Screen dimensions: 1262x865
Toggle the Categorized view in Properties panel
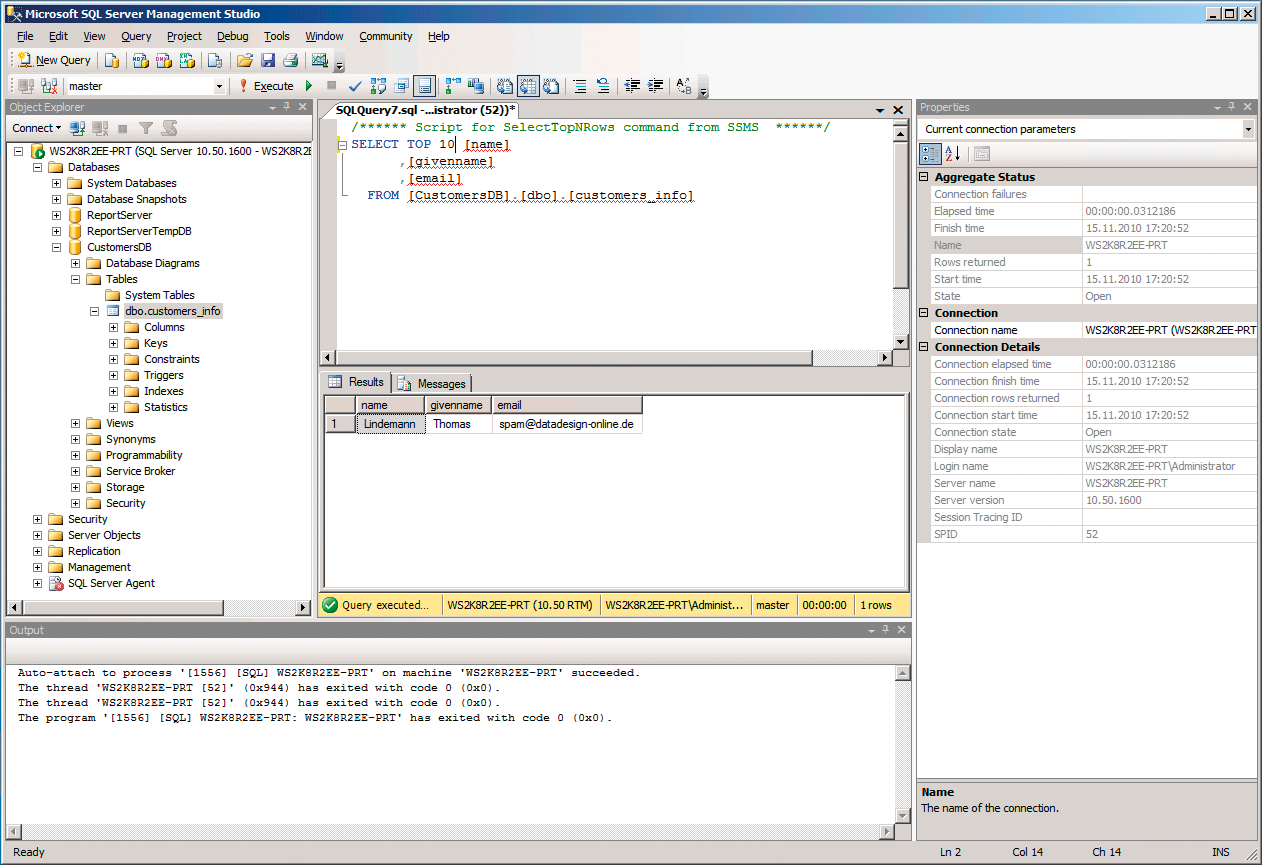pyautogui.click(x=931, y=153)
